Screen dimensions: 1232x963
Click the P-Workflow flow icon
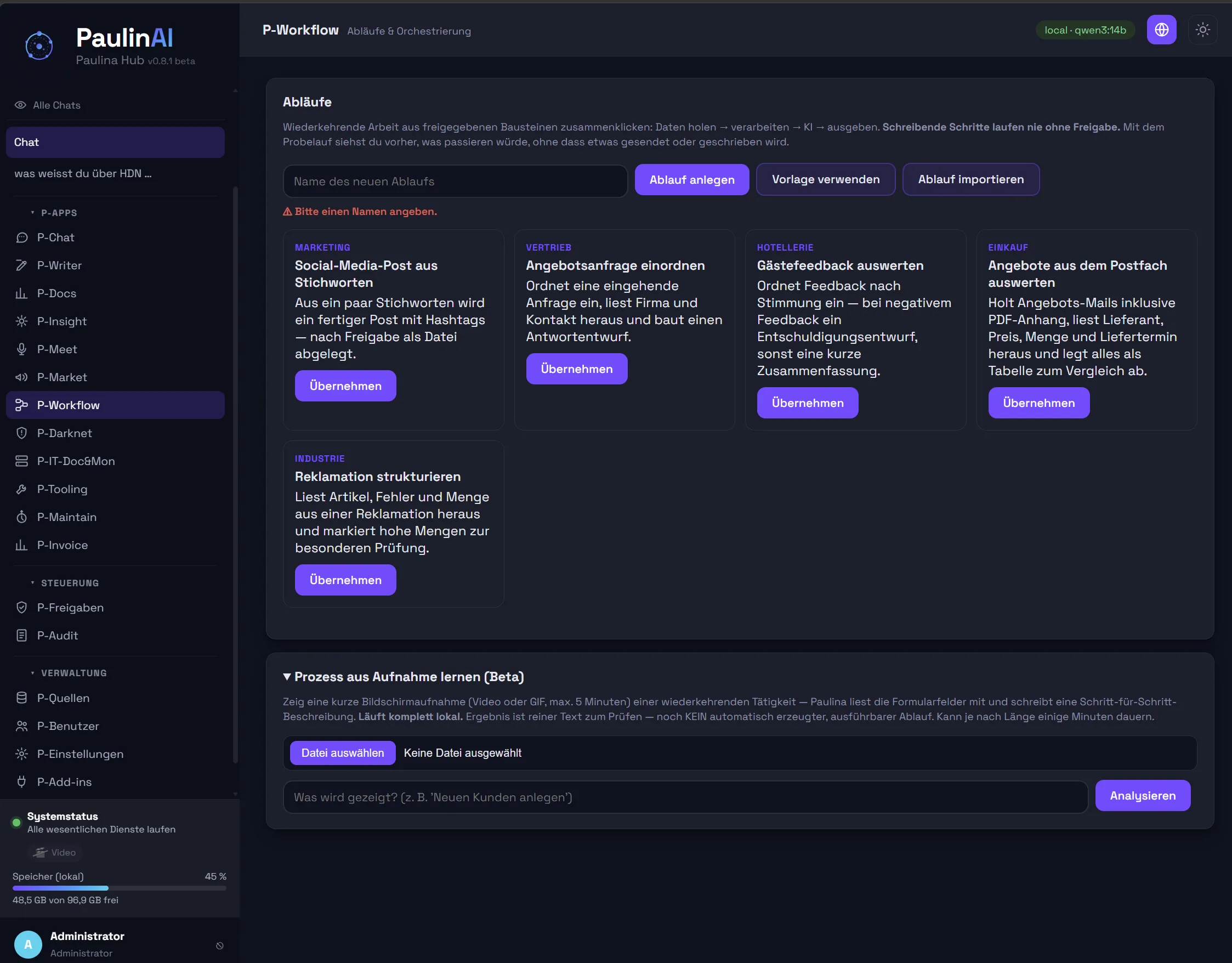[21, 405]
